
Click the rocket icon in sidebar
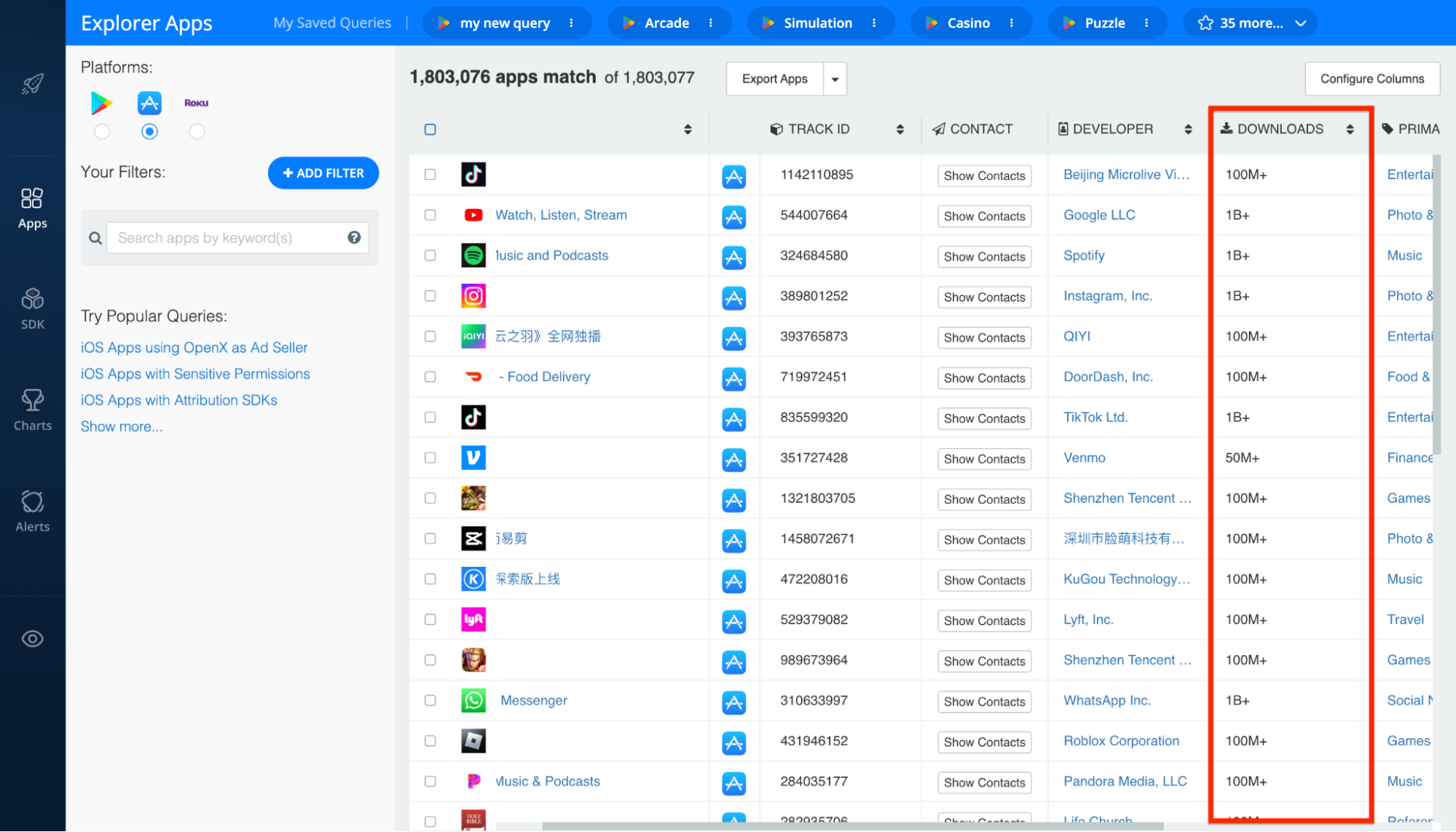point(32,85)
